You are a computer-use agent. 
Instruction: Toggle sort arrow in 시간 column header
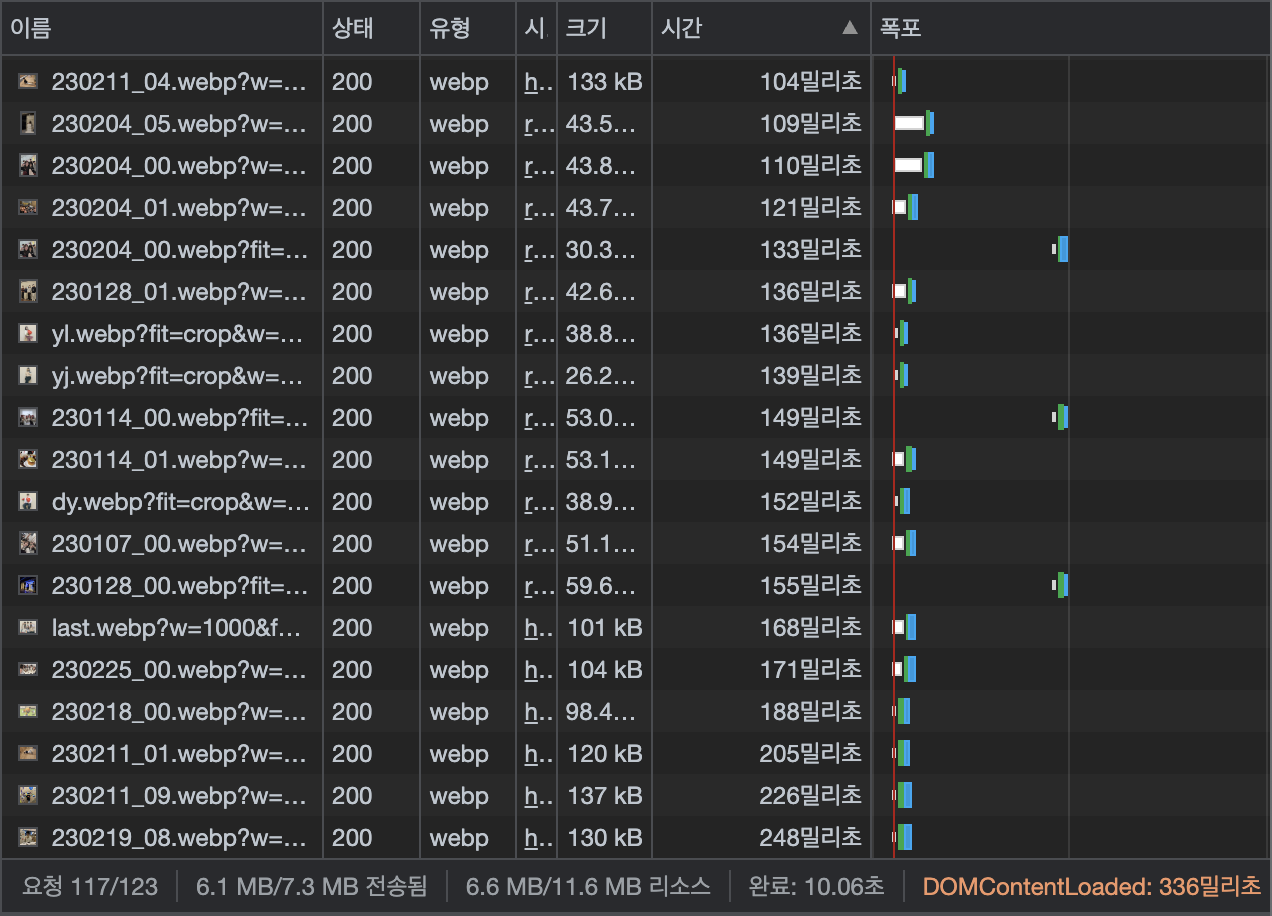850,28
